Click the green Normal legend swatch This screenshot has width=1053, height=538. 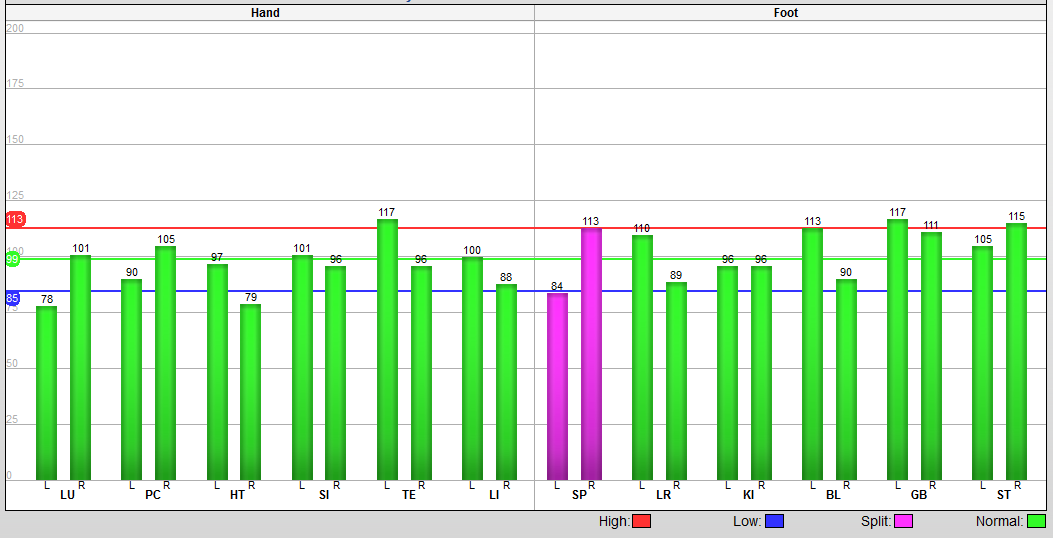[1037, 521]
